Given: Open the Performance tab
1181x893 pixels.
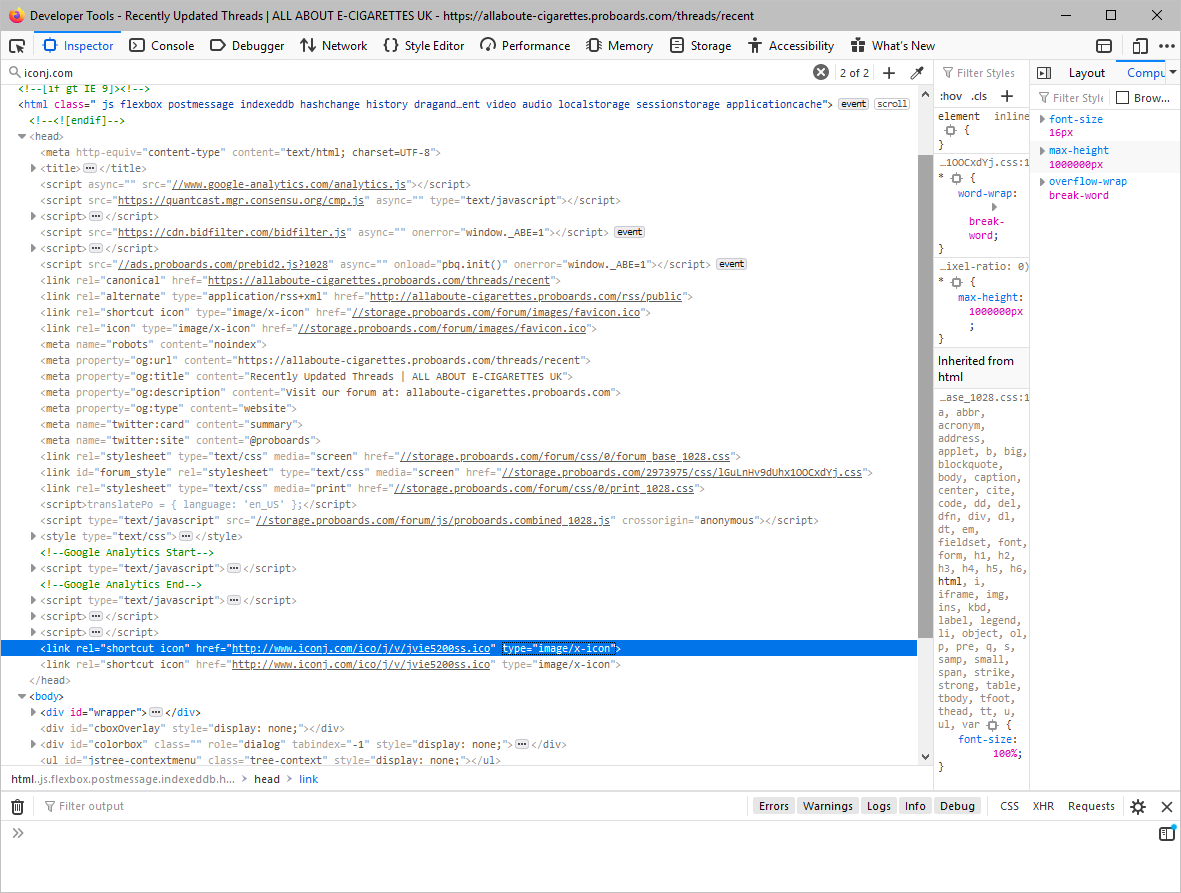Looking at the screenshot, I should point(525,46).
